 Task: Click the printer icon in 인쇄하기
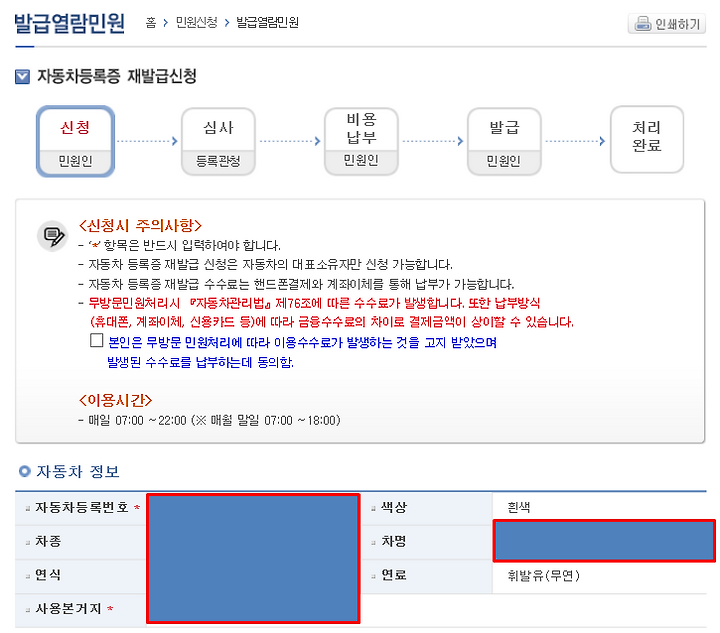pos(642,23)
